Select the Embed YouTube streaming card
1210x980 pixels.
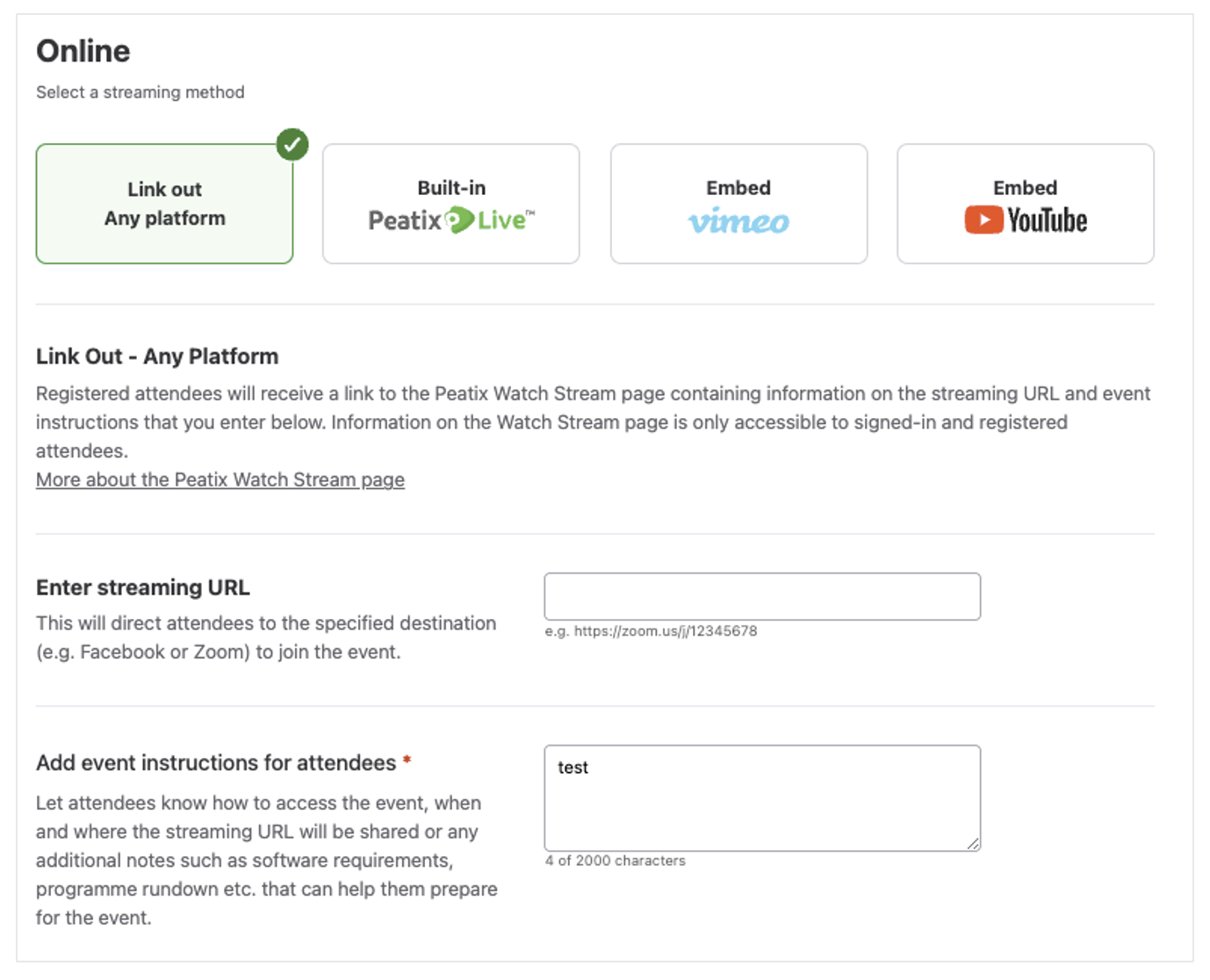point(1026,204)
